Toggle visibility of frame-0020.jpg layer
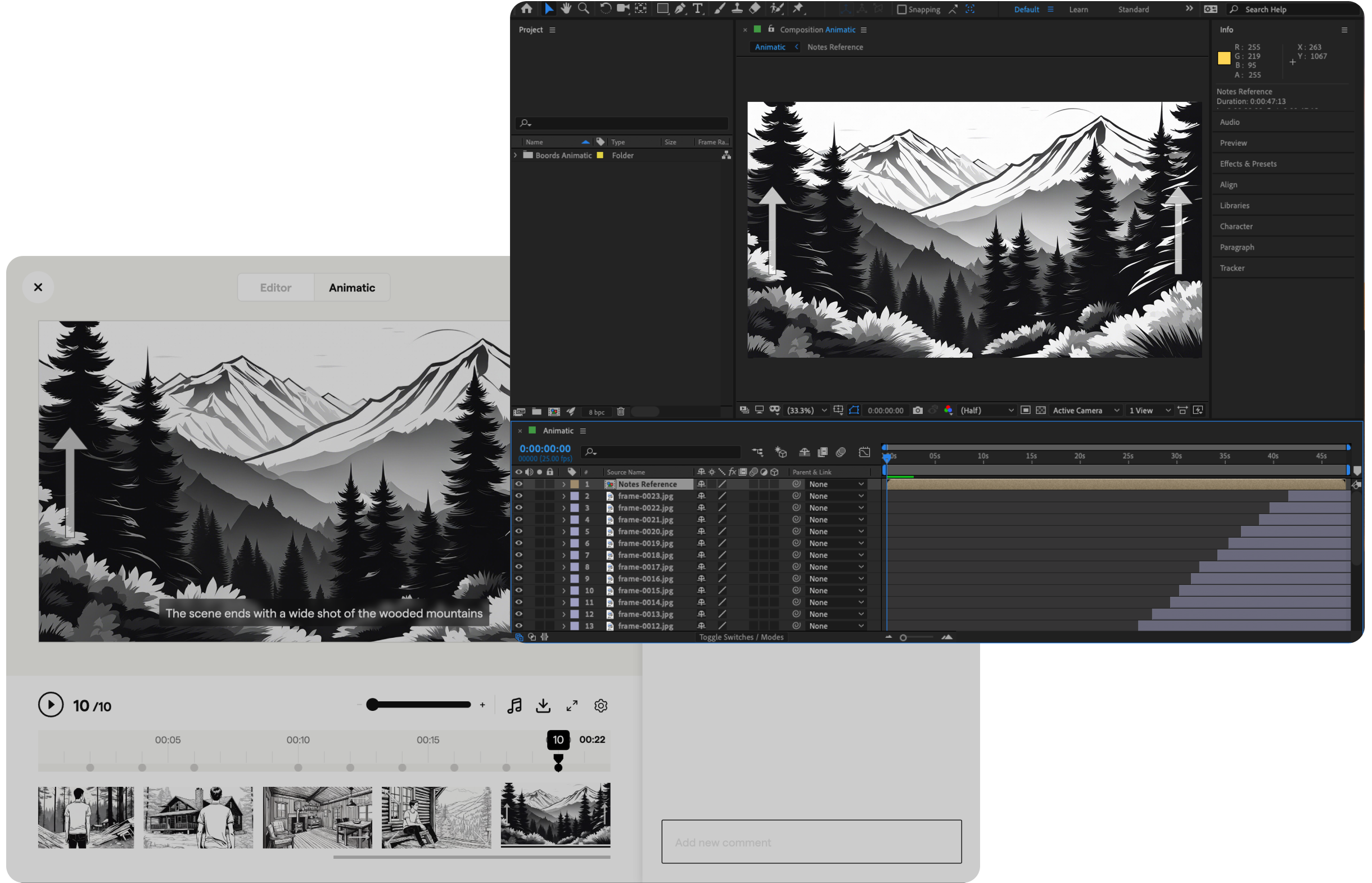Image resolution: width=1372 pixels, height=883 pixels. click(x=519, y=531)
